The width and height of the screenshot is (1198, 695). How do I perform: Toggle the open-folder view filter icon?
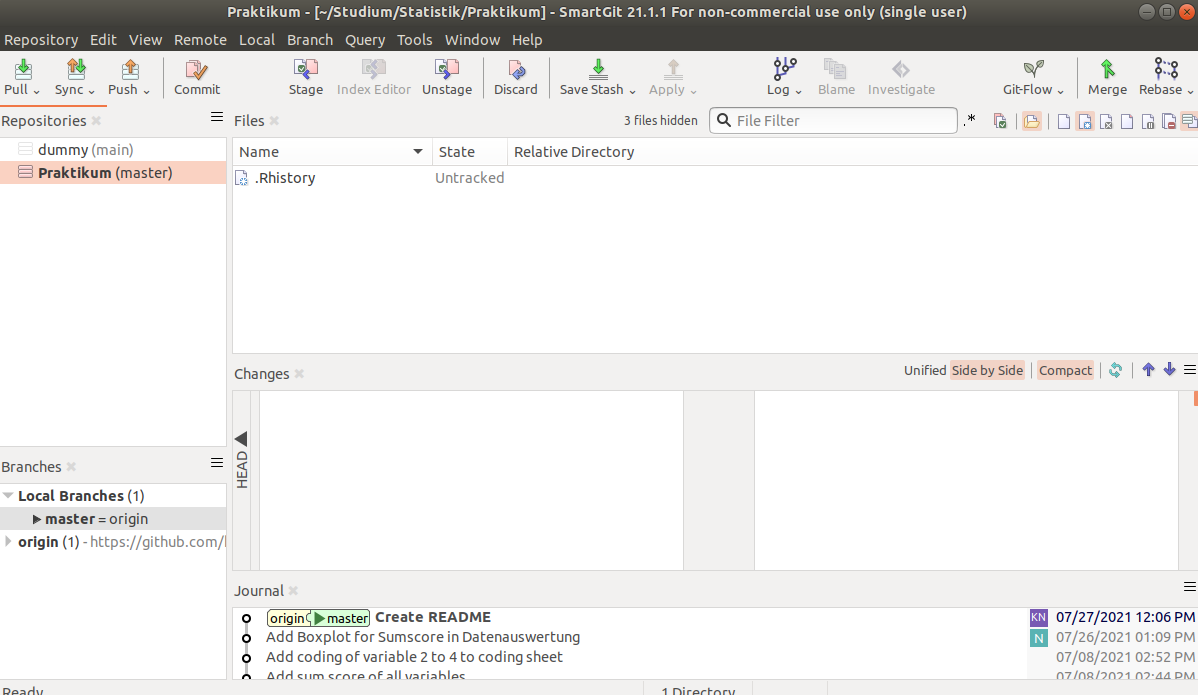1031,121
